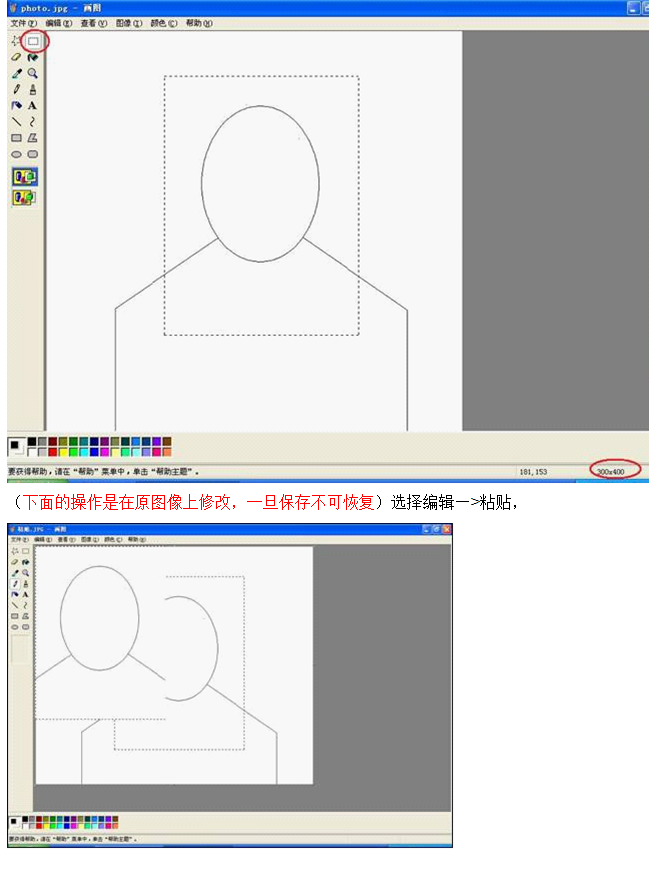Pick the red swatch in upper Paint palette

coord(53,452)
